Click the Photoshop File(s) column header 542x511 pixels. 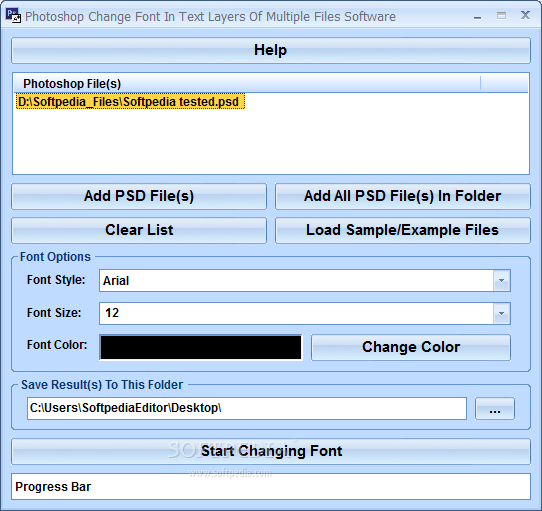247,84
